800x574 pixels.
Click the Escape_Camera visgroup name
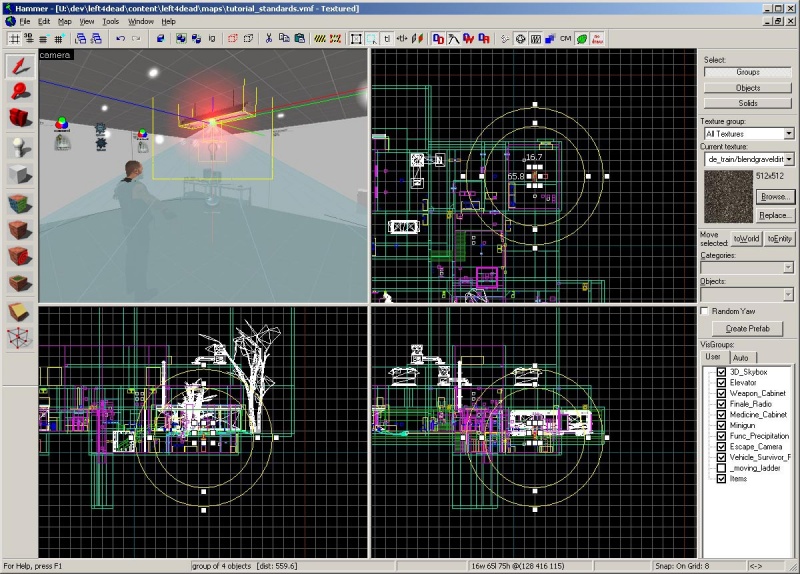point(756,447)
